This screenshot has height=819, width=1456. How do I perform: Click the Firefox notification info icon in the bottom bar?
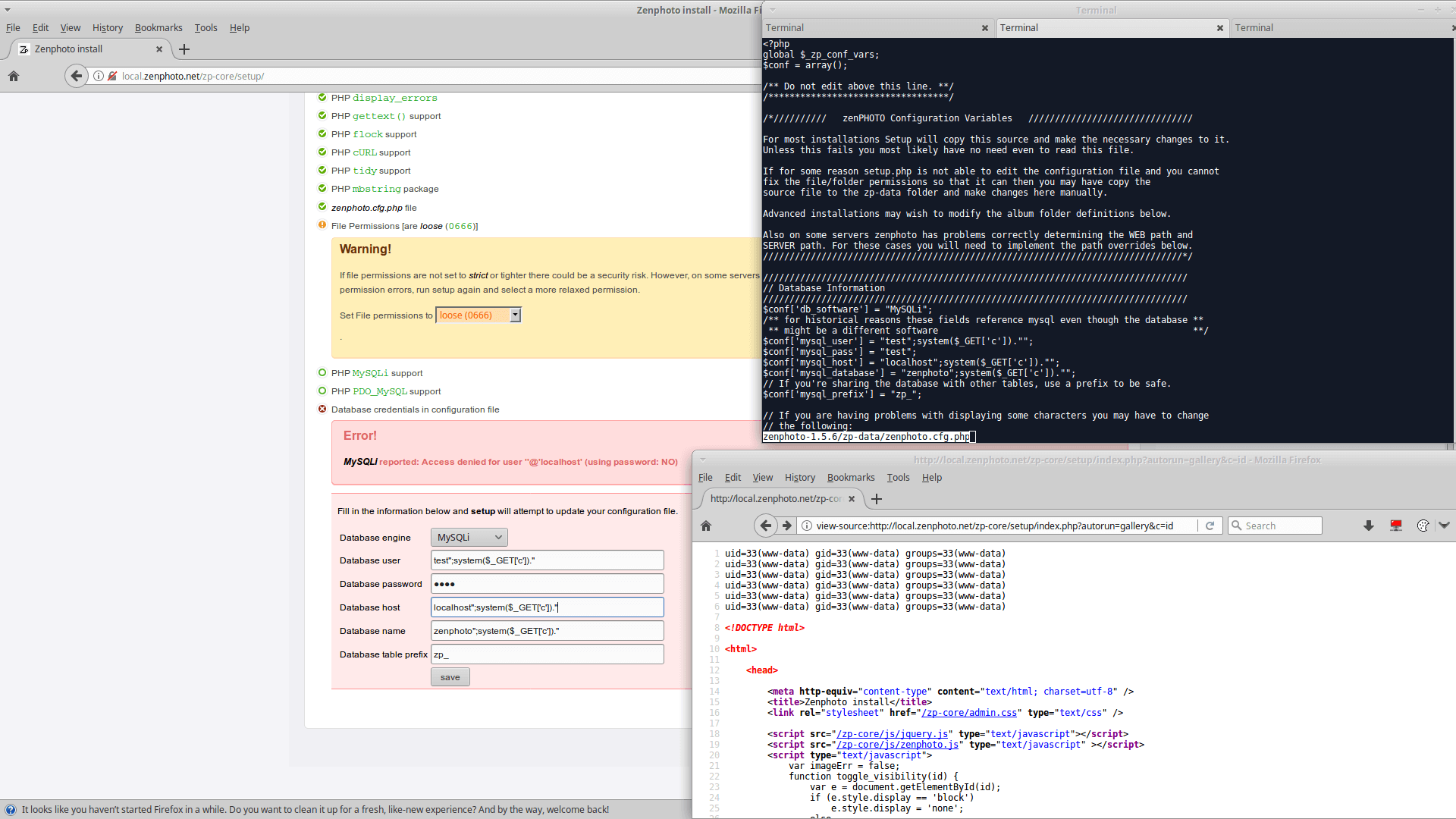point(11,810)
